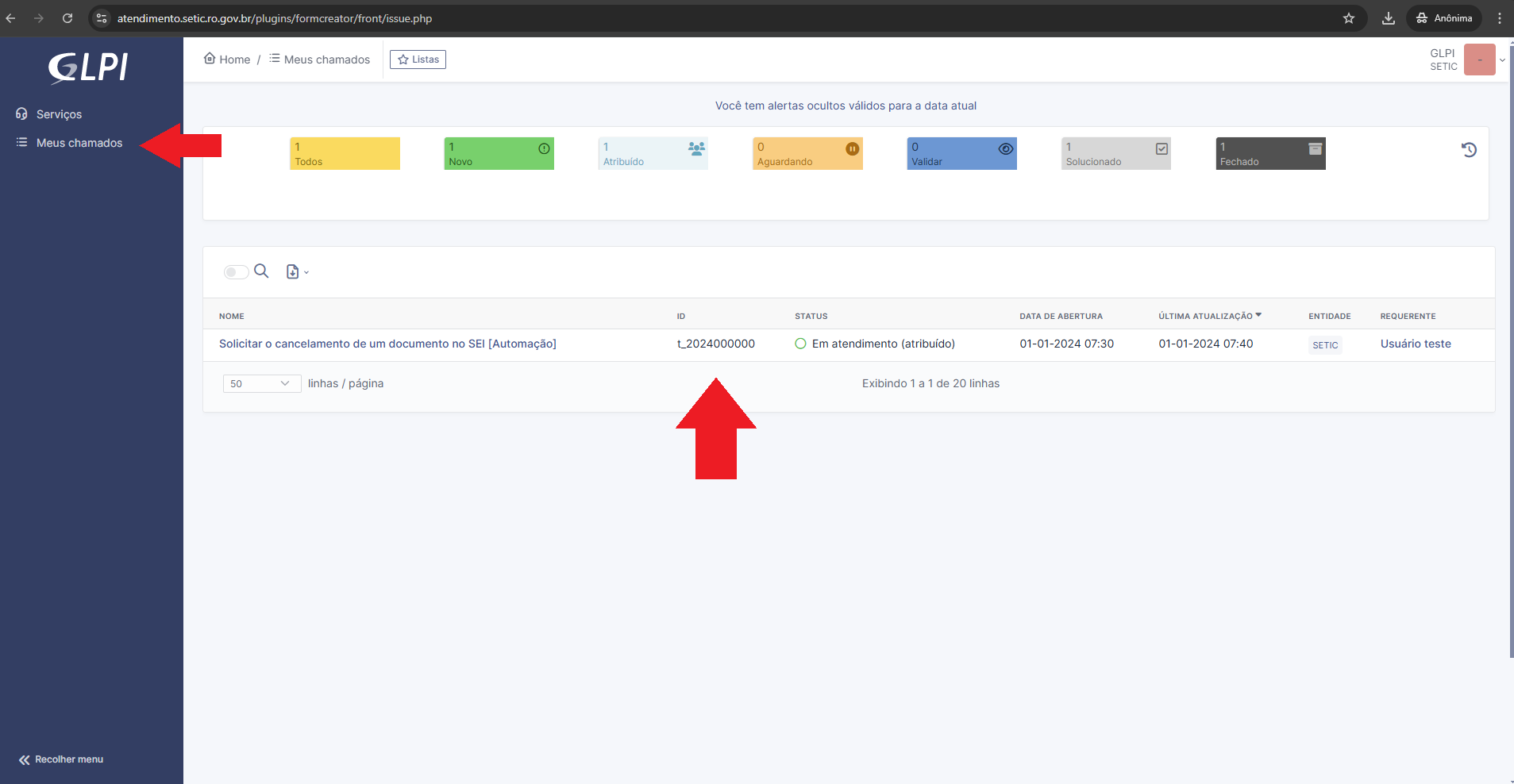Click the GLPI logo

pos(88,67)
